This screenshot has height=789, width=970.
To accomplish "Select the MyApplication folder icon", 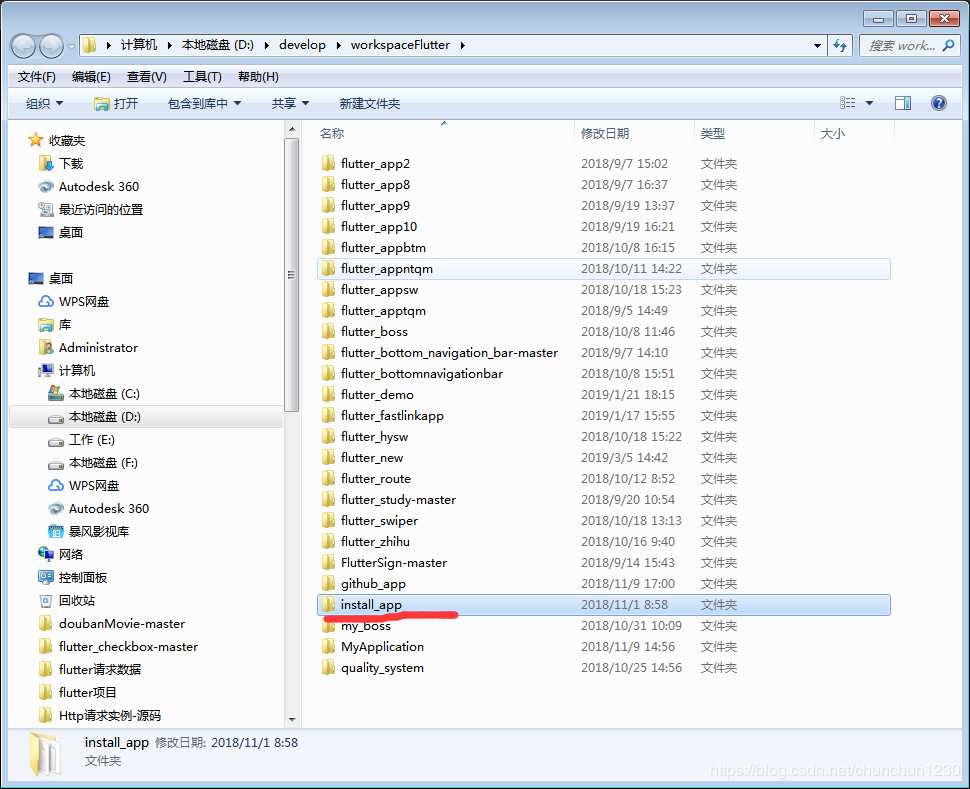I will click(328, 646).
